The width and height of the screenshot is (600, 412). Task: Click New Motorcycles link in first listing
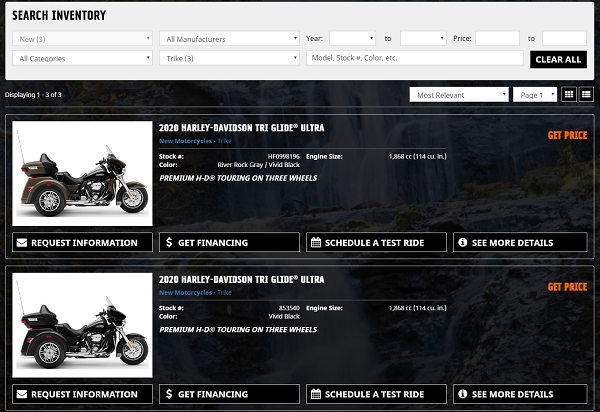pyautogui.click(x=185, y=141)
